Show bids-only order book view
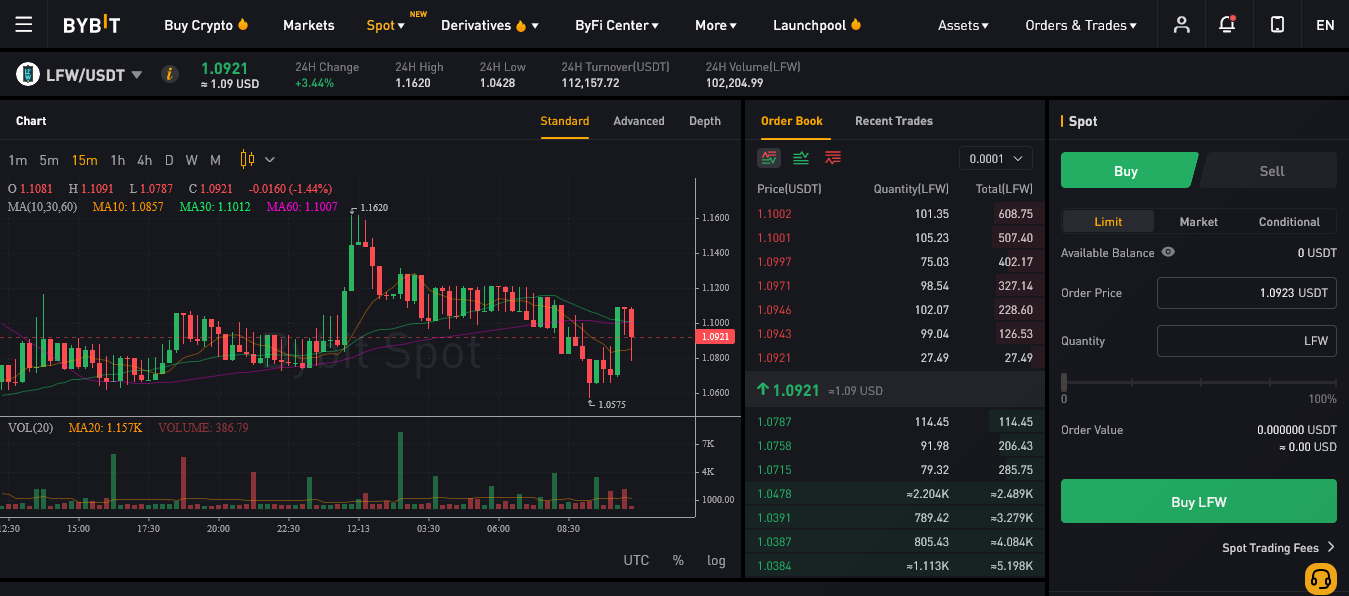The image size is (1349, 596). 801,158
